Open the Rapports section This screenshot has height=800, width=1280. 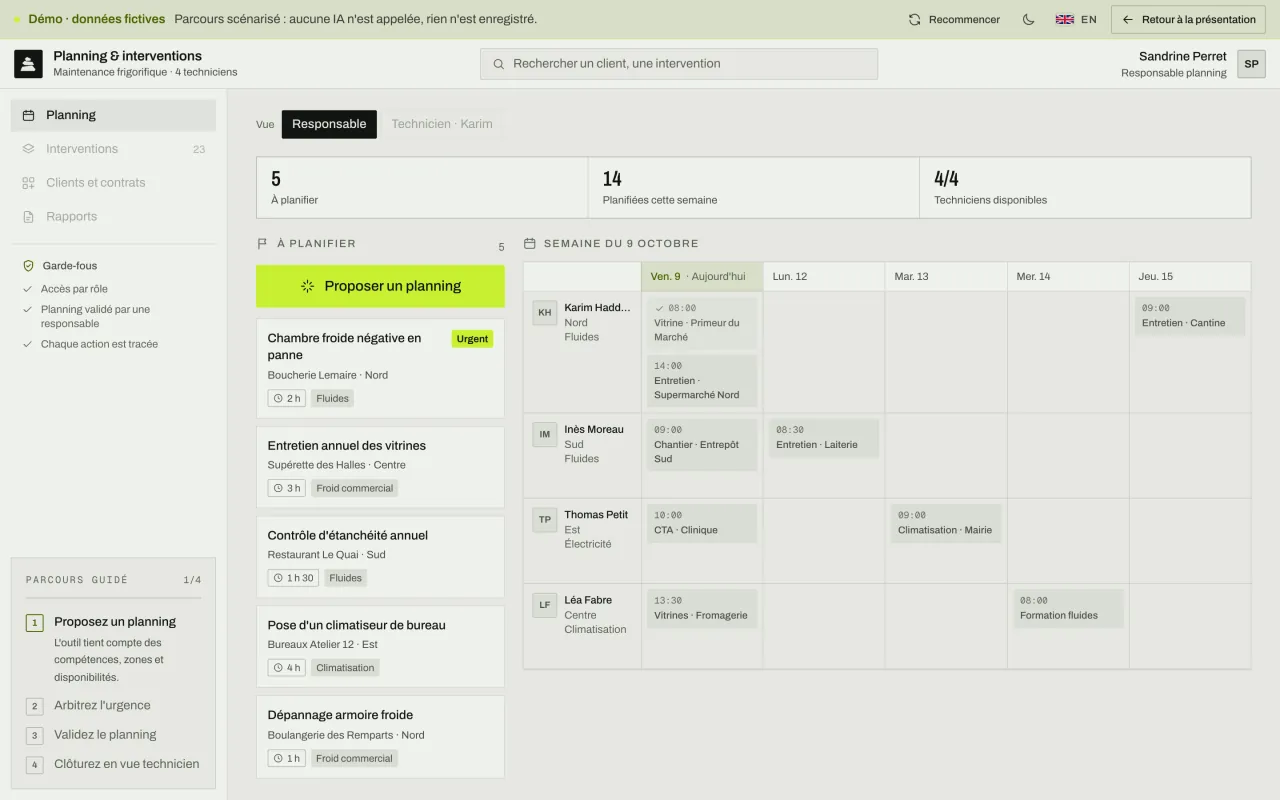[113, 217]
